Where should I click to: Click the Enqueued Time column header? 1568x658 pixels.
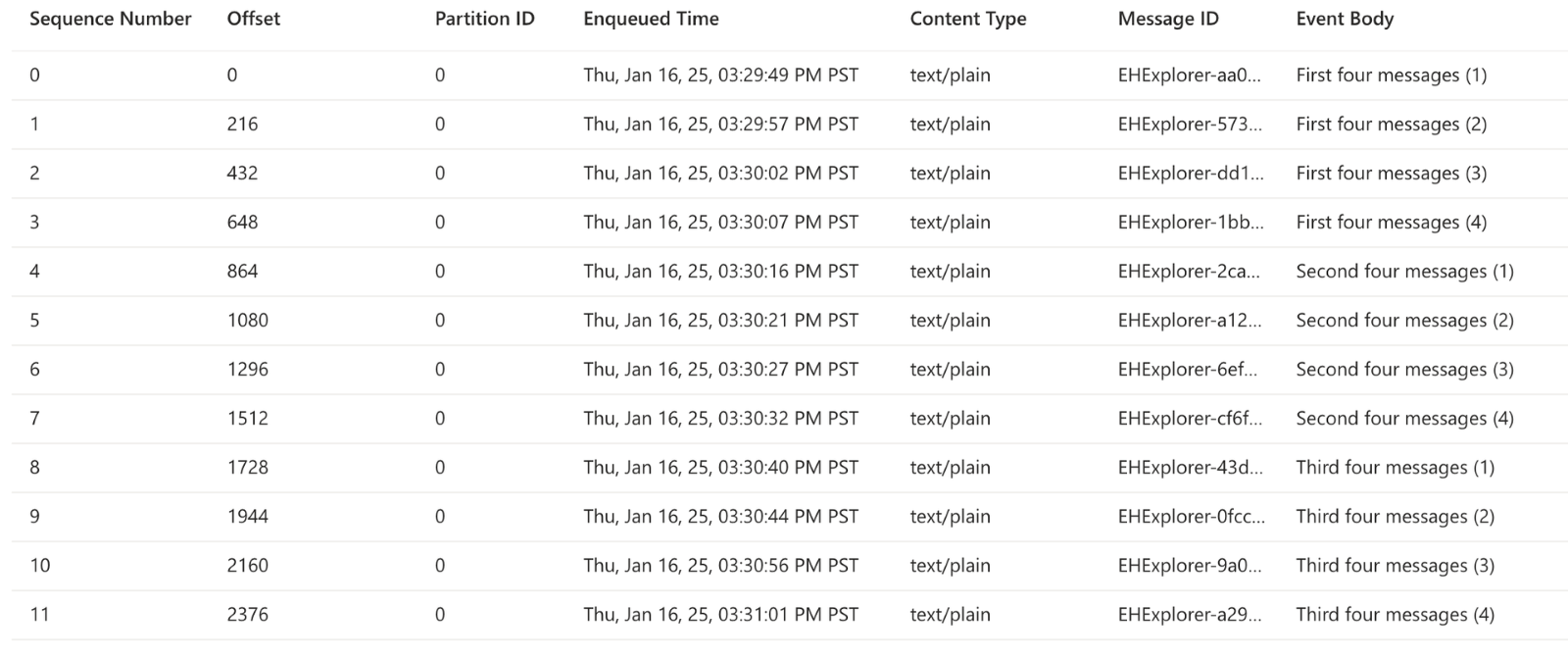651,19
